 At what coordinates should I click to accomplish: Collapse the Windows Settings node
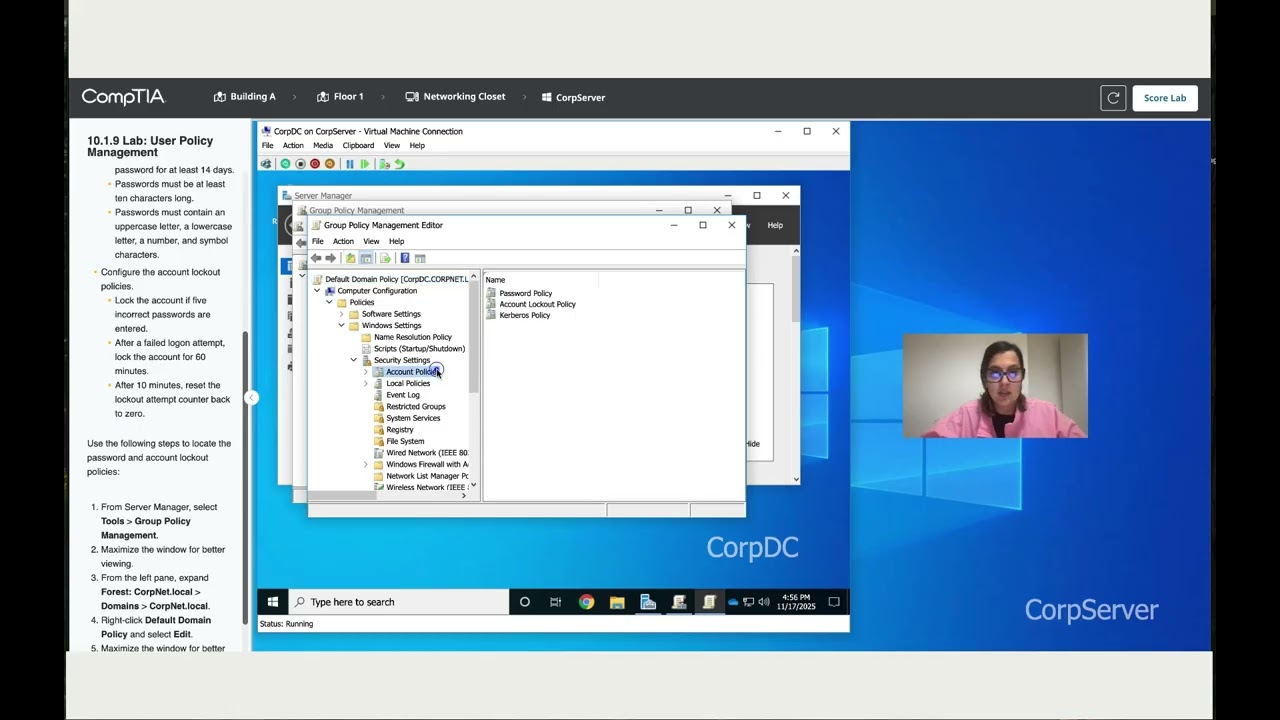point(341,325)
